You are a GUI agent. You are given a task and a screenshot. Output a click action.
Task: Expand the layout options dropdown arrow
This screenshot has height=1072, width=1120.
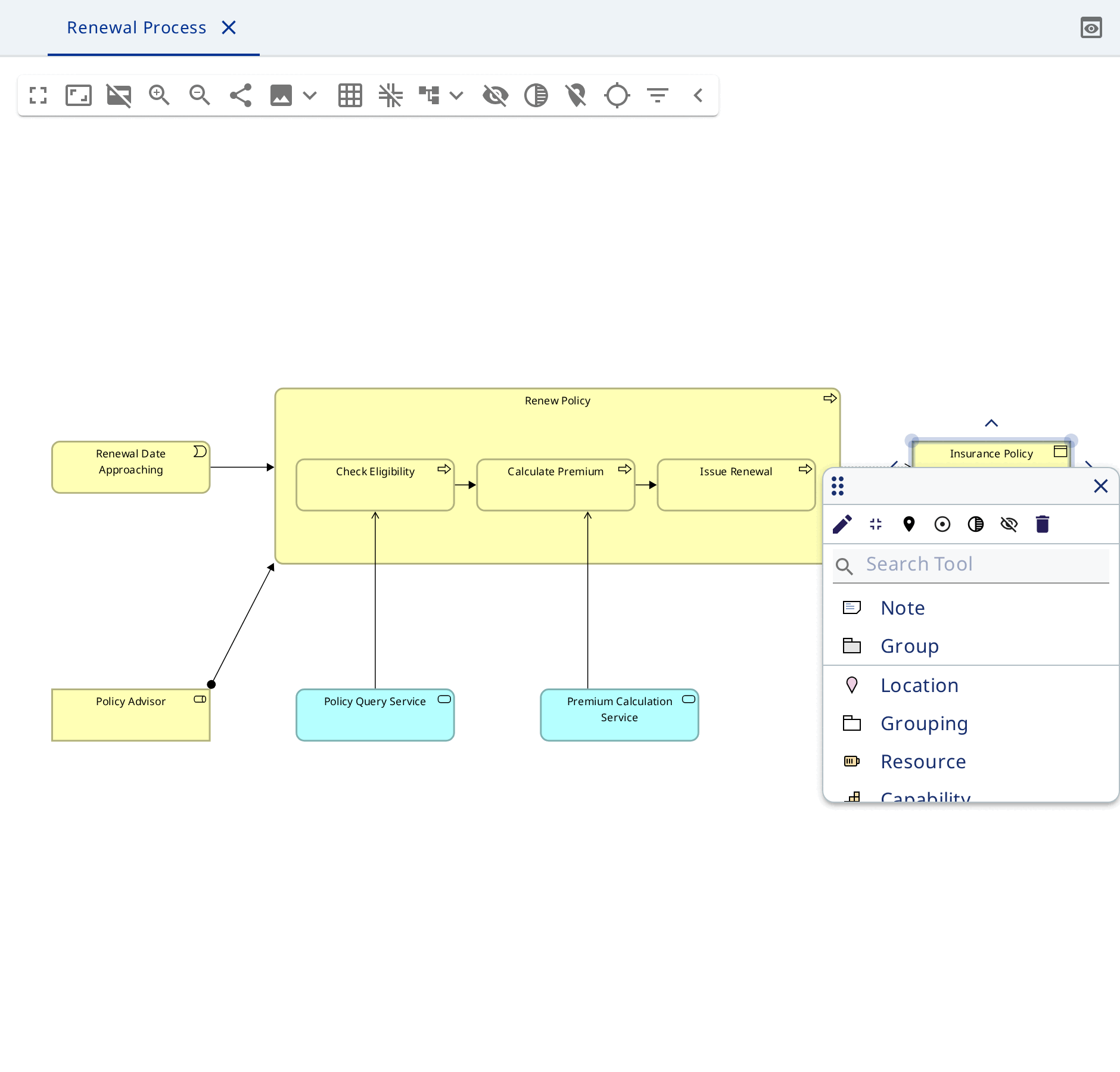pos(456,95)
